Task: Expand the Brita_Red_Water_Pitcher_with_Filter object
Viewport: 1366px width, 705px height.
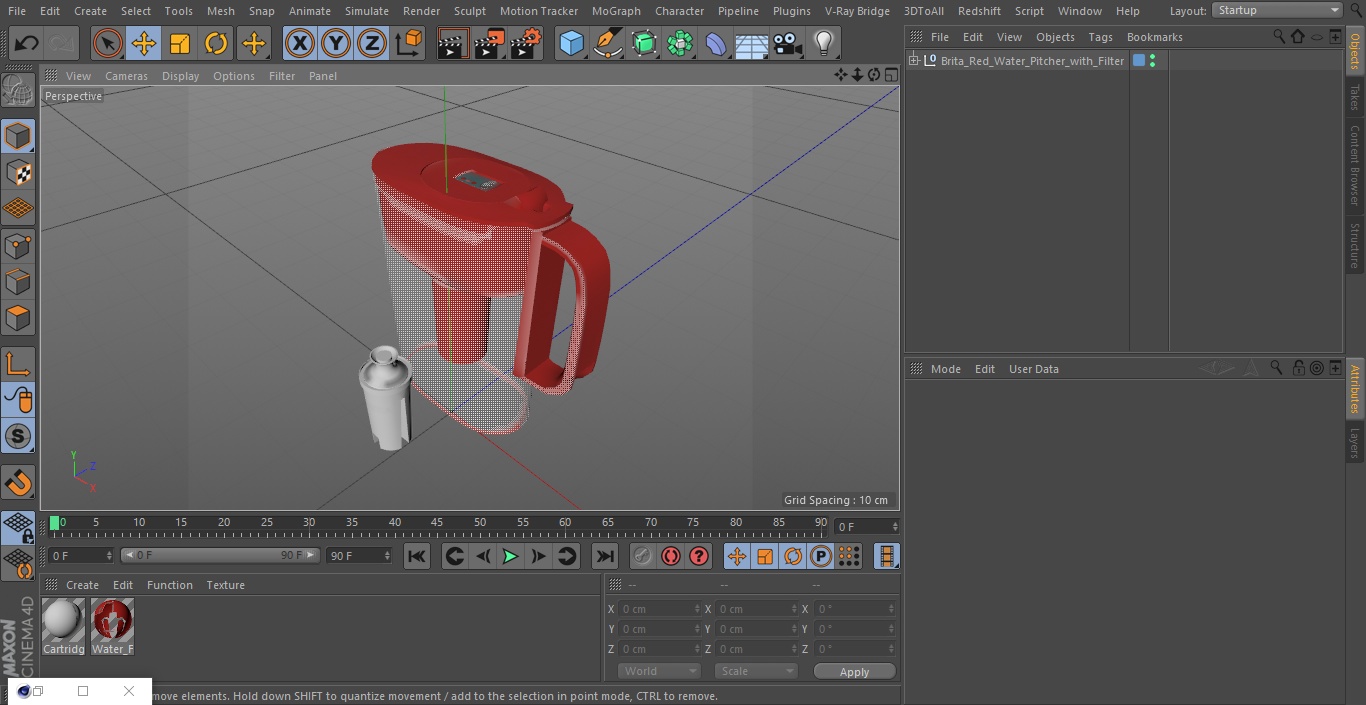Action: click(x=913, y=61)
